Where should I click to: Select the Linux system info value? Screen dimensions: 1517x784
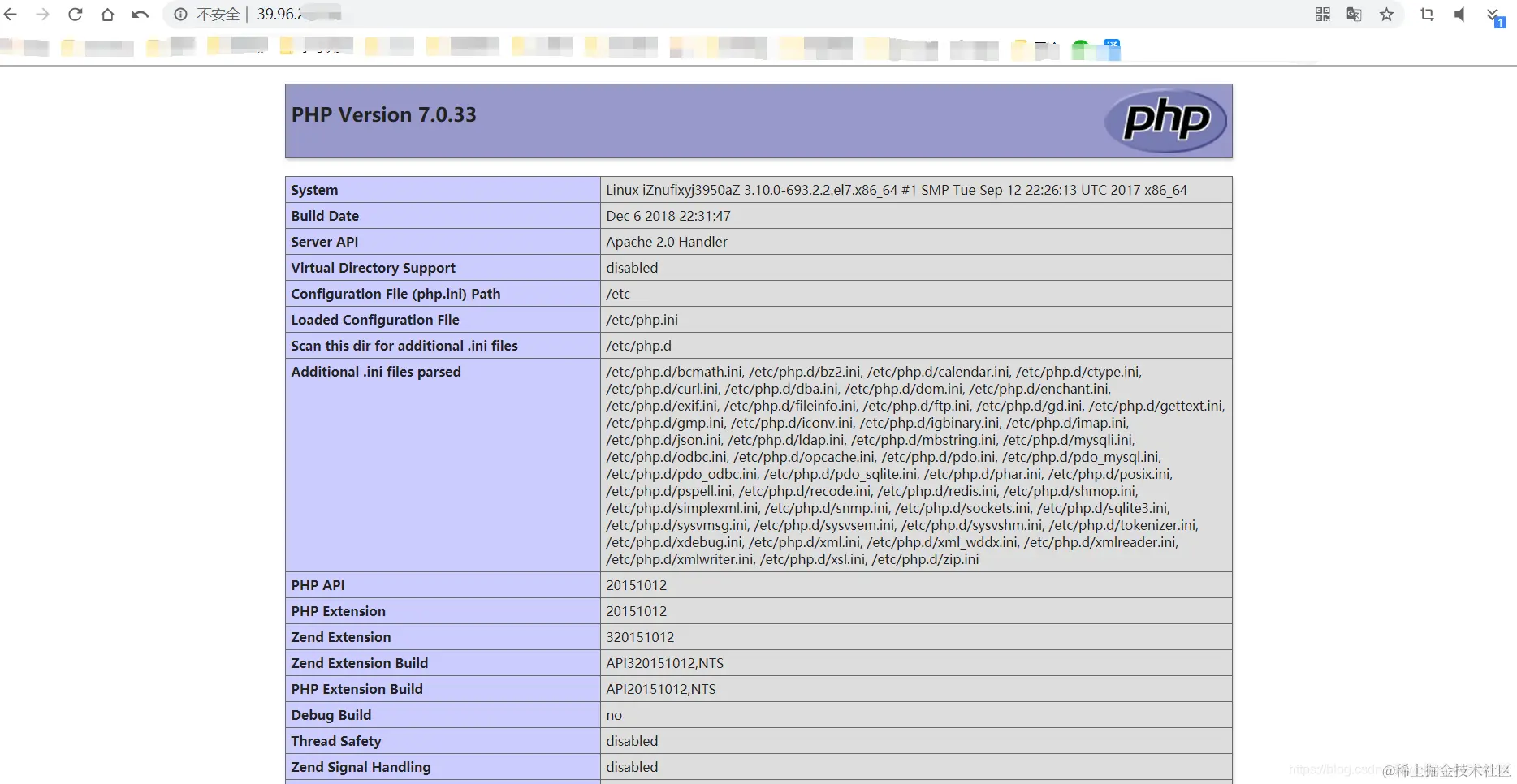pos(897,190)
